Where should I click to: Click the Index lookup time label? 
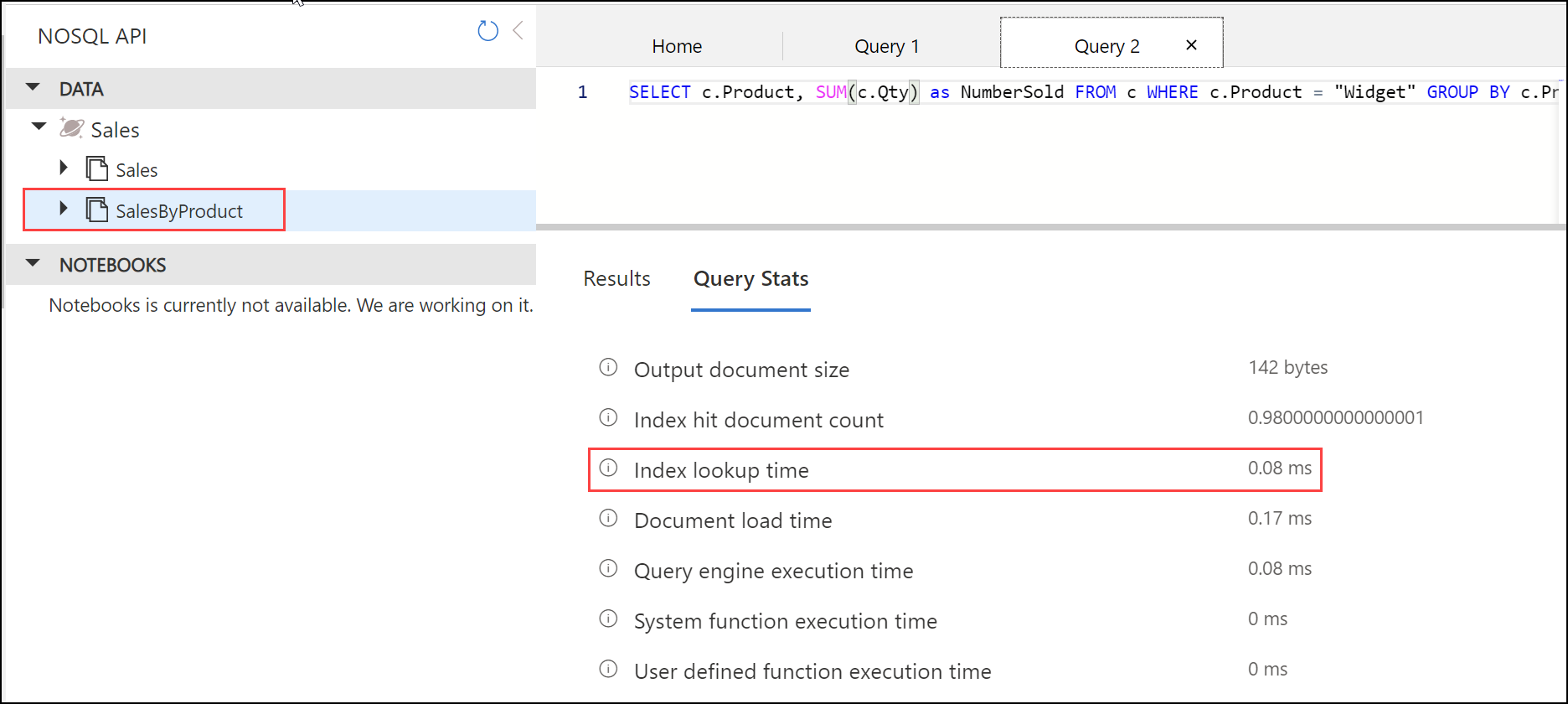(721, 470)
